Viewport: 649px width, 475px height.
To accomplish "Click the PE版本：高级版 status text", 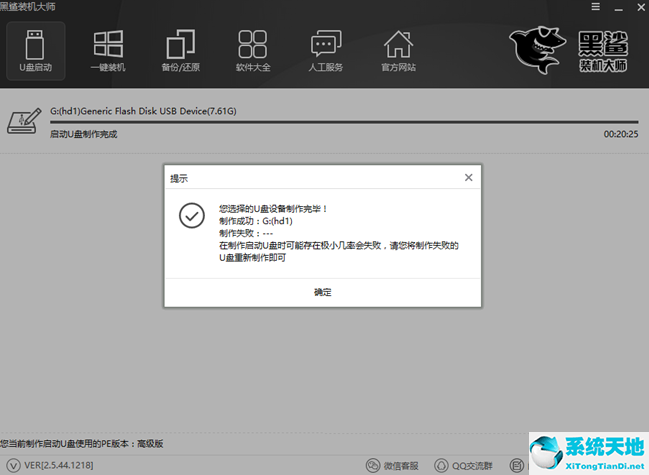I will tap(82, 444).
